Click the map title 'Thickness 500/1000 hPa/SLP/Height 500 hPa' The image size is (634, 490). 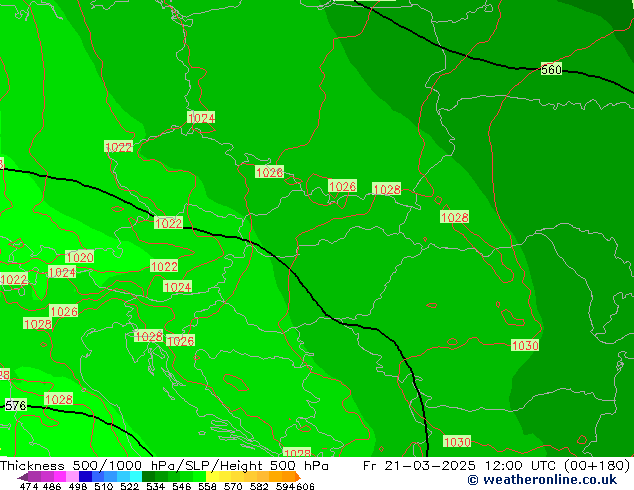[x=164, y=466]
